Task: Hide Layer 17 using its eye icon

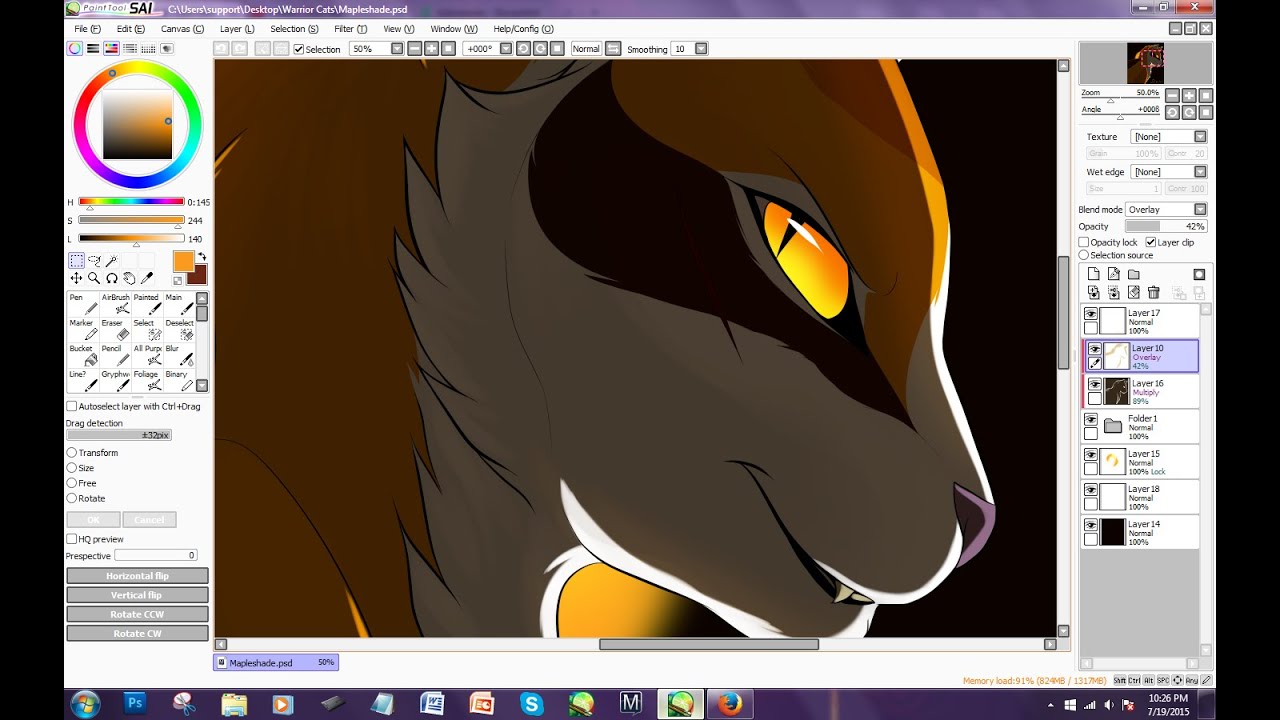Action: coord(1091,313)
